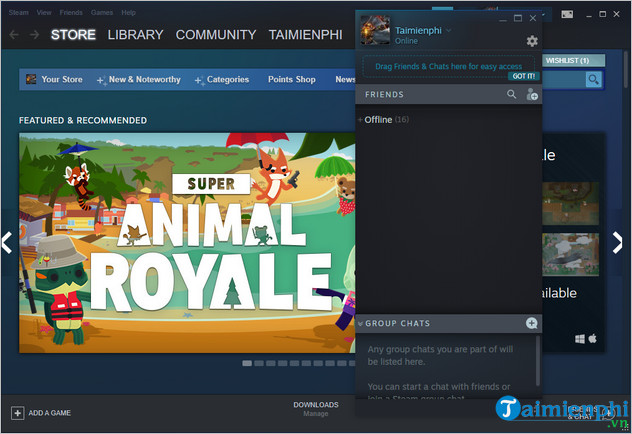Click Apple platform icon on featured card
632x434 pixels.
pyautogui.click(x=592, y=338)
